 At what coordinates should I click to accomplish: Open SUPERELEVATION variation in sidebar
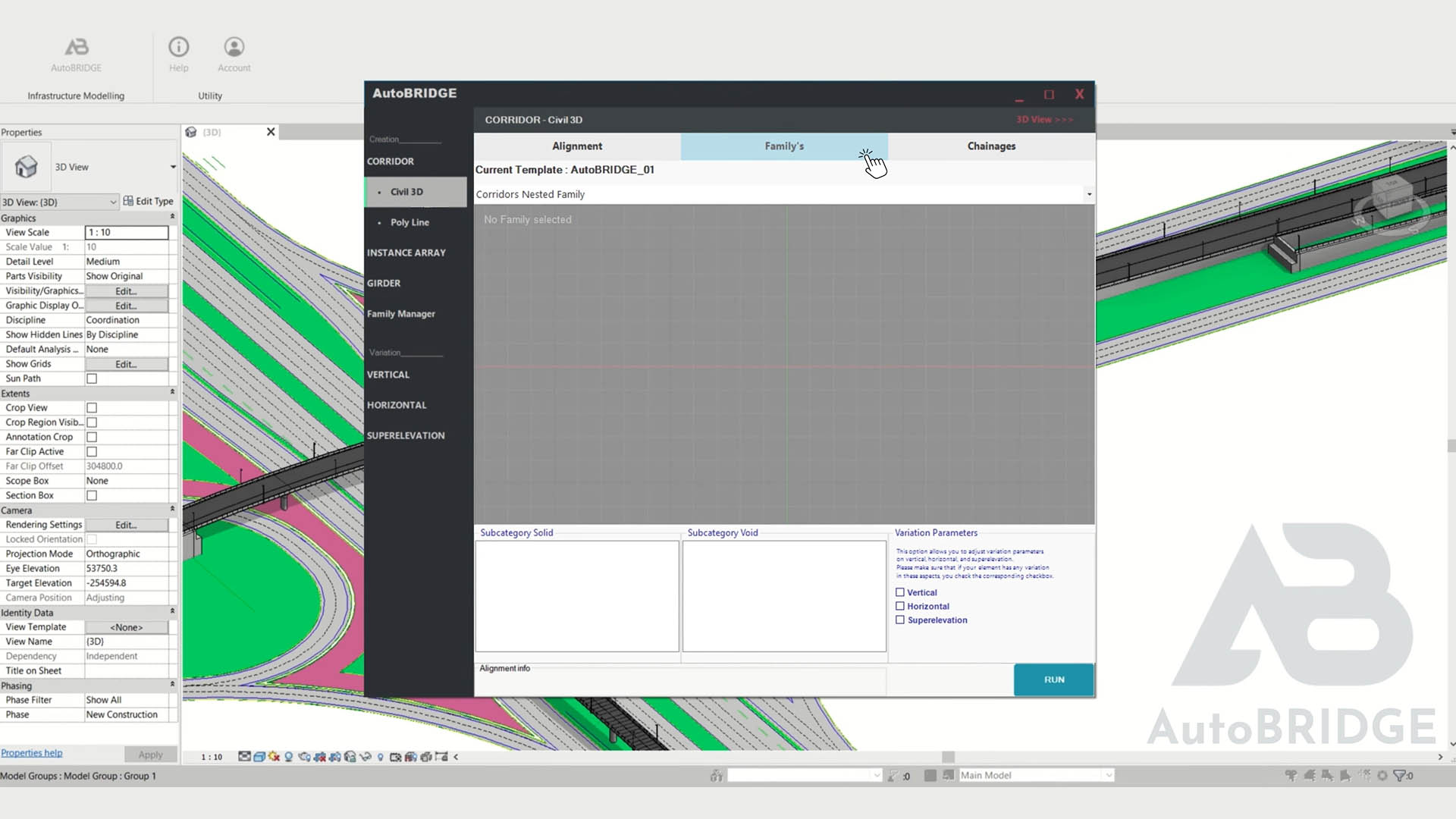[406, 435]
